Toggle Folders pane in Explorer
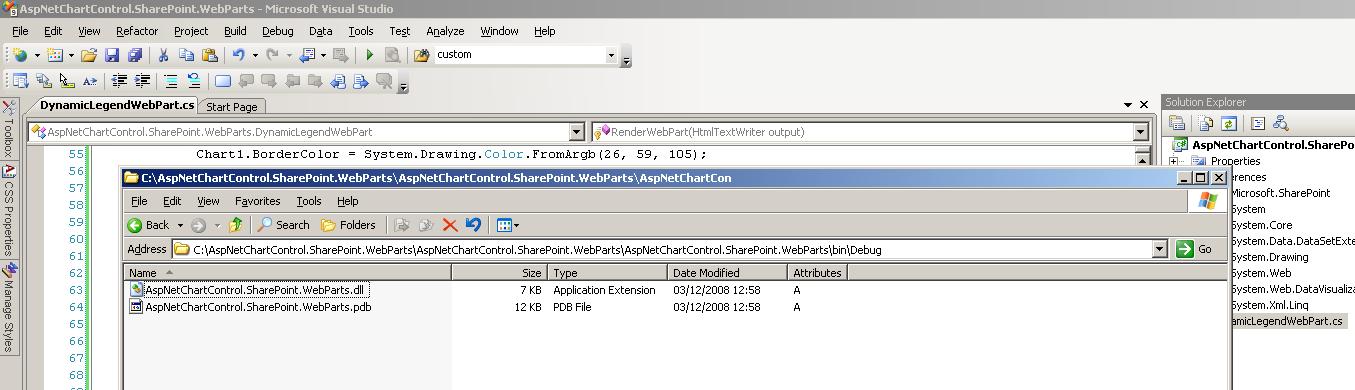Viewport: 1355px width, 390px height. [x=348, y=225]
